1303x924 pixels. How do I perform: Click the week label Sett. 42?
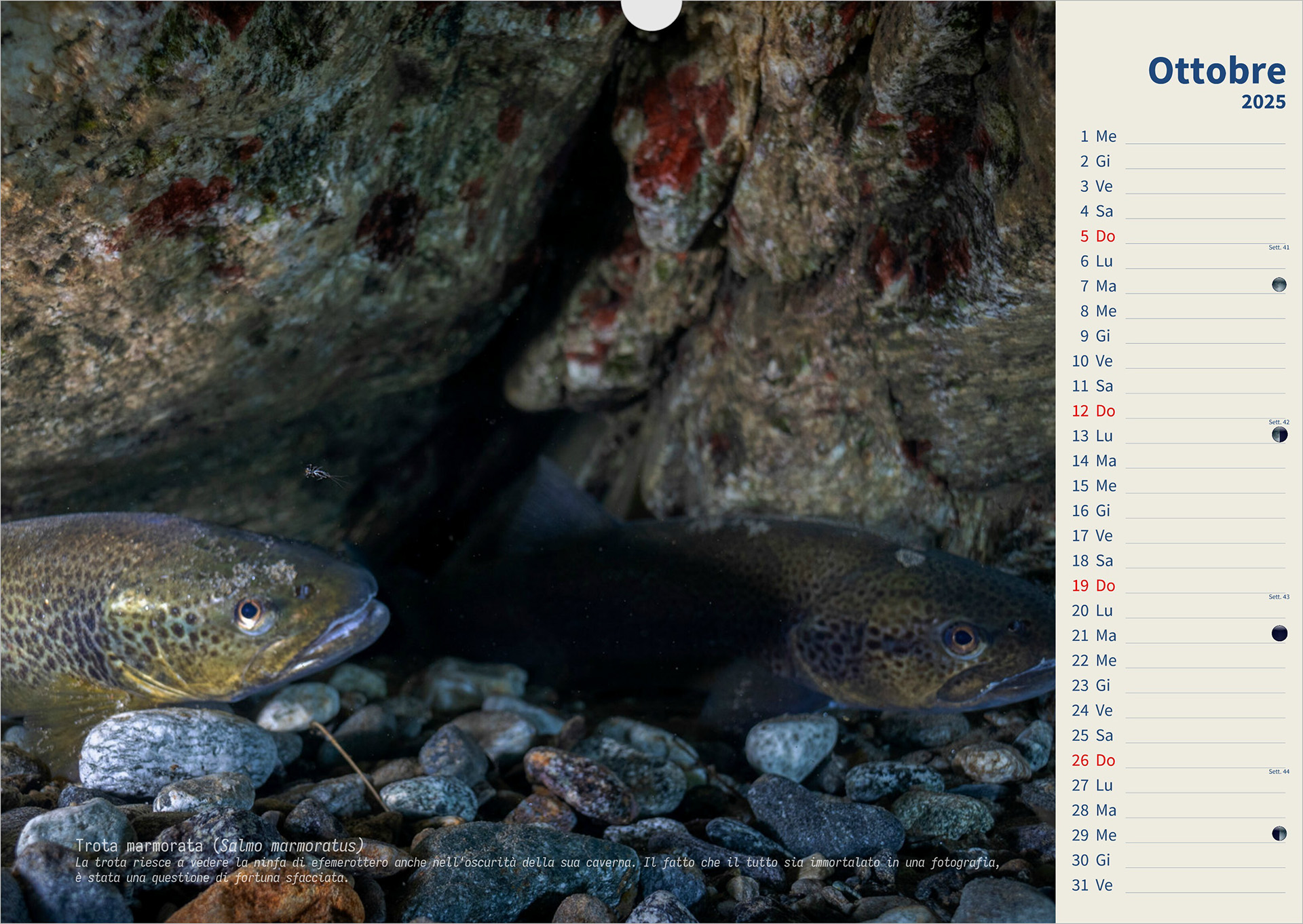click(x=1279, y=422)
